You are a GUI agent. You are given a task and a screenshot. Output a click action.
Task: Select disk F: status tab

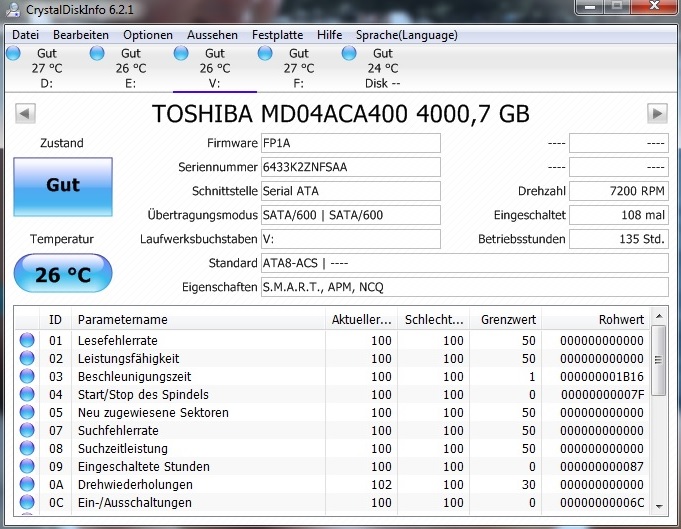click(299, 68)
